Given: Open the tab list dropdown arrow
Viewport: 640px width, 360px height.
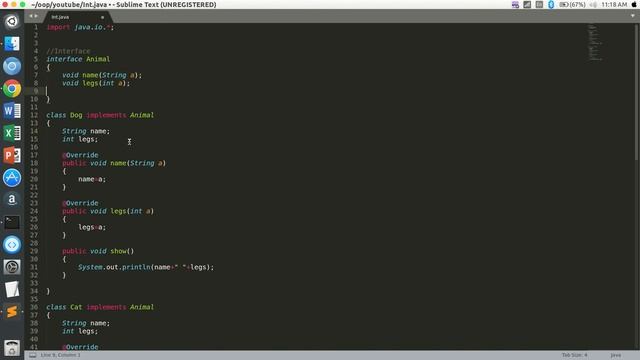Looking at the screenshot, I should click(x=633, y=16).
